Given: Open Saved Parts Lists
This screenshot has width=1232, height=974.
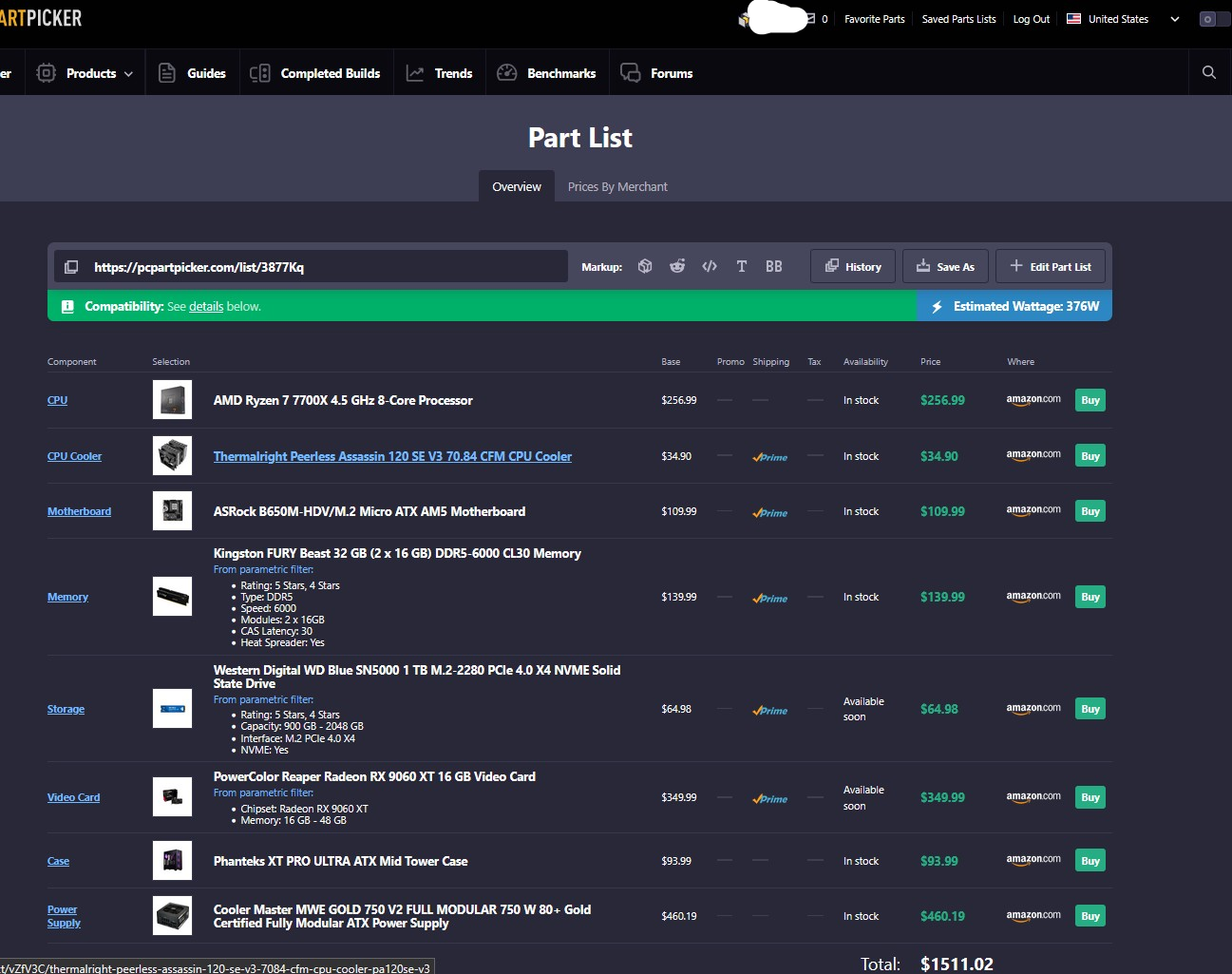Looking at the screenshot, I should point(958,19).
